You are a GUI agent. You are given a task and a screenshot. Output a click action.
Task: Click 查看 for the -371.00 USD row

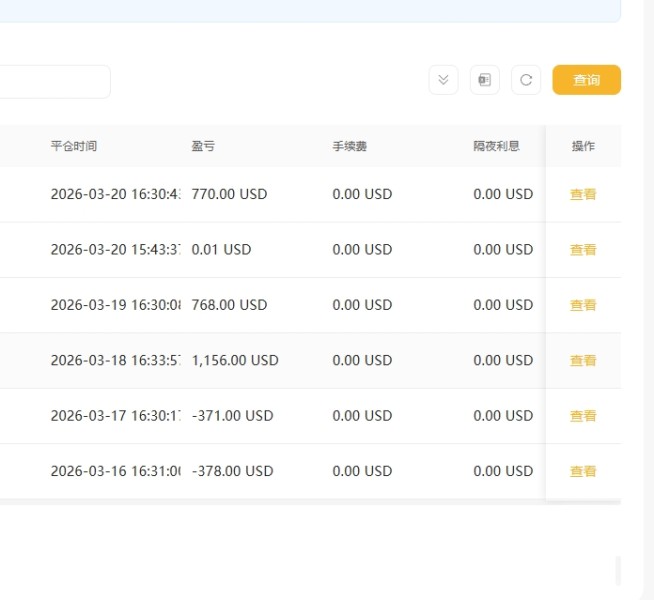583,416
